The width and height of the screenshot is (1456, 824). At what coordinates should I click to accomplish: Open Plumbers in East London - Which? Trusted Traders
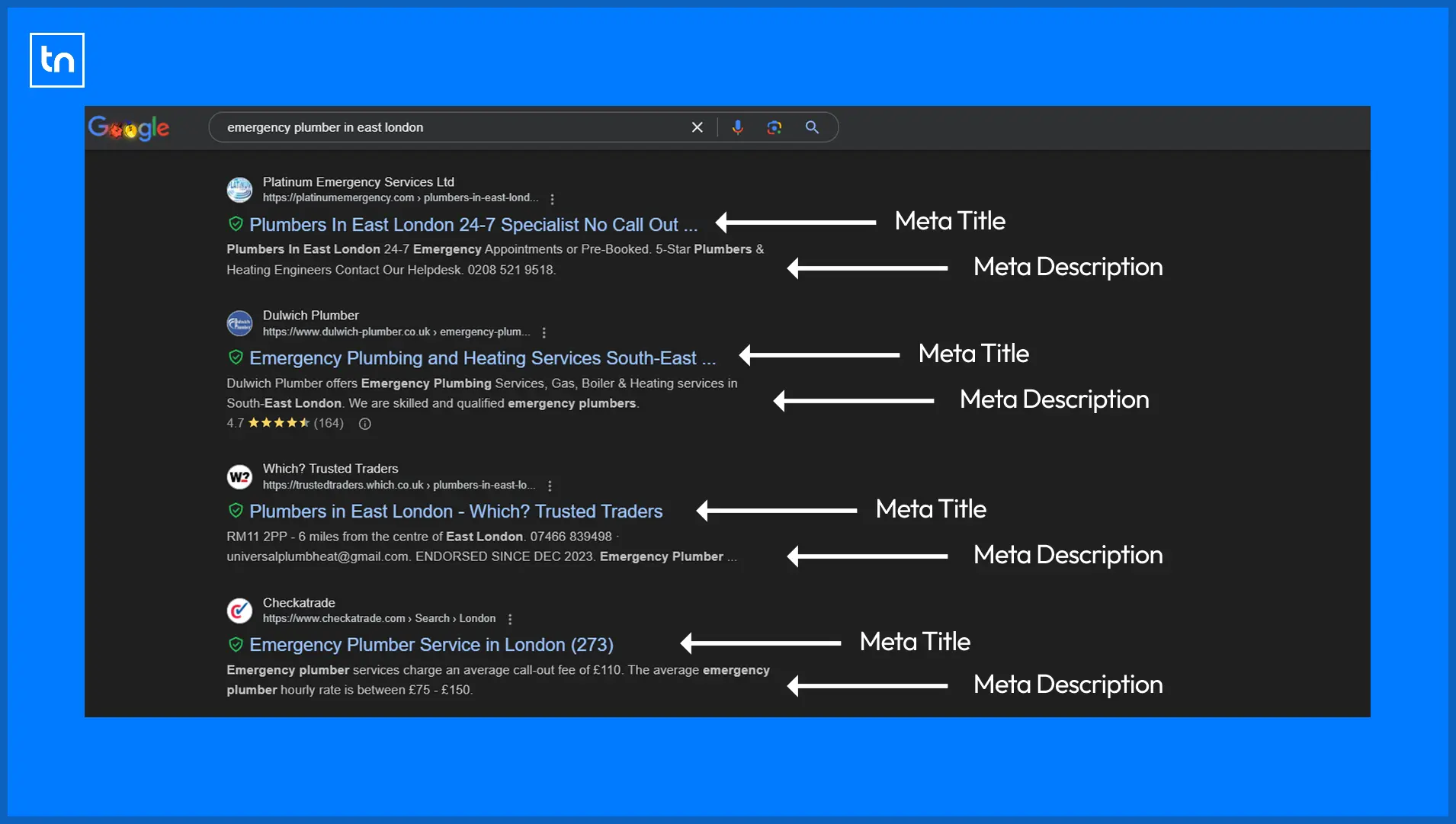click(x=456, y=511)
